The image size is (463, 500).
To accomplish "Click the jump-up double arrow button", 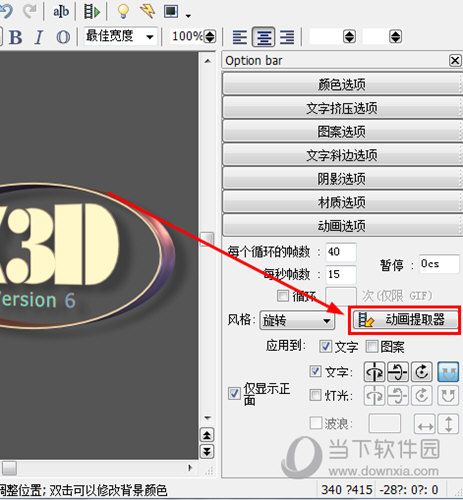I will [x=207, y=435].
